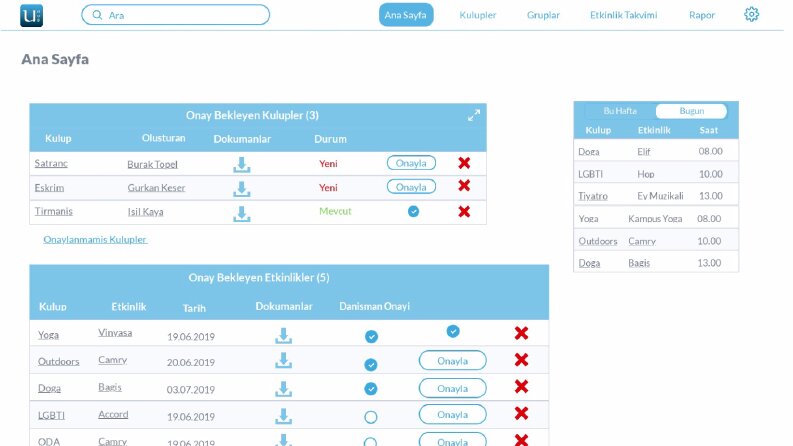Click the U app logo
The width and height of the screenshot is (793, 446).
point(31,15)
